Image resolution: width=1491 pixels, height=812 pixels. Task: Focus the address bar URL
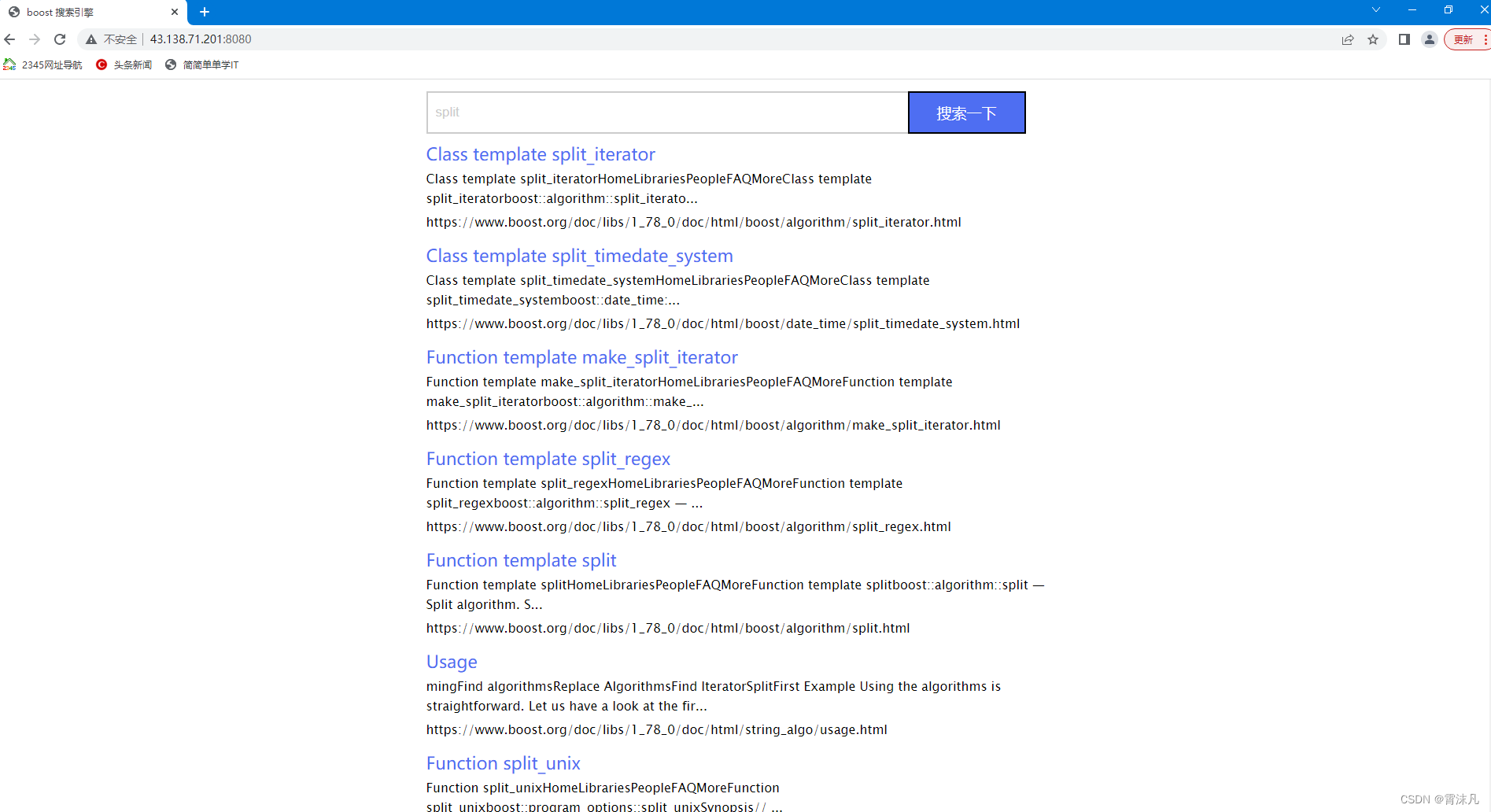tap(201, 39)
